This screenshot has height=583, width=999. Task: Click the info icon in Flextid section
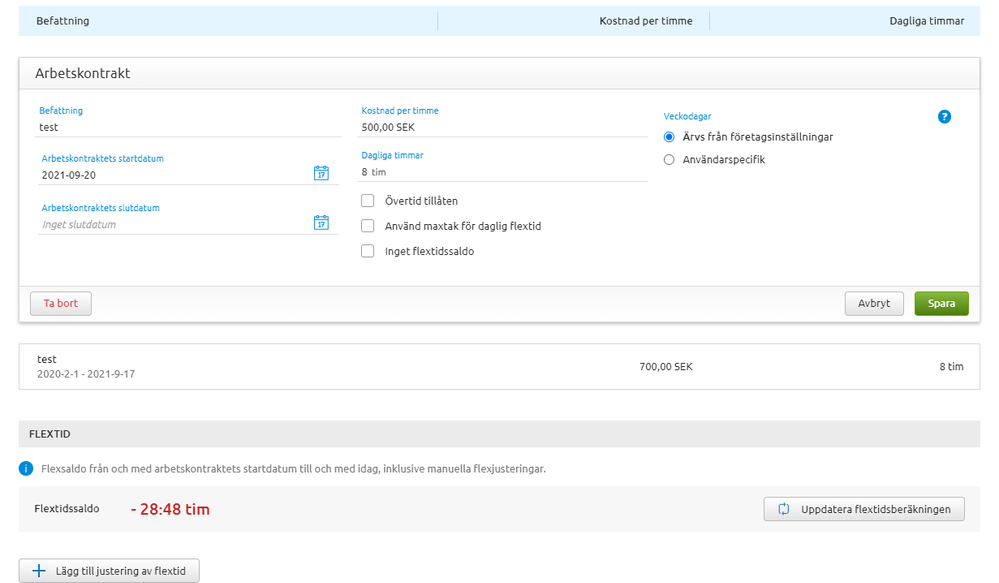coord(27,469)
